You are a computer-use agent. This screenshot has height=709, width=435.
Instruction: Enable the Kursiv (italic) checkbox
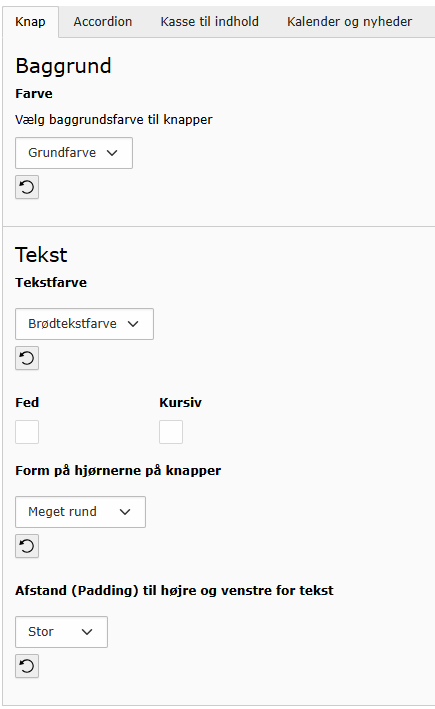[x=171, y=432]
